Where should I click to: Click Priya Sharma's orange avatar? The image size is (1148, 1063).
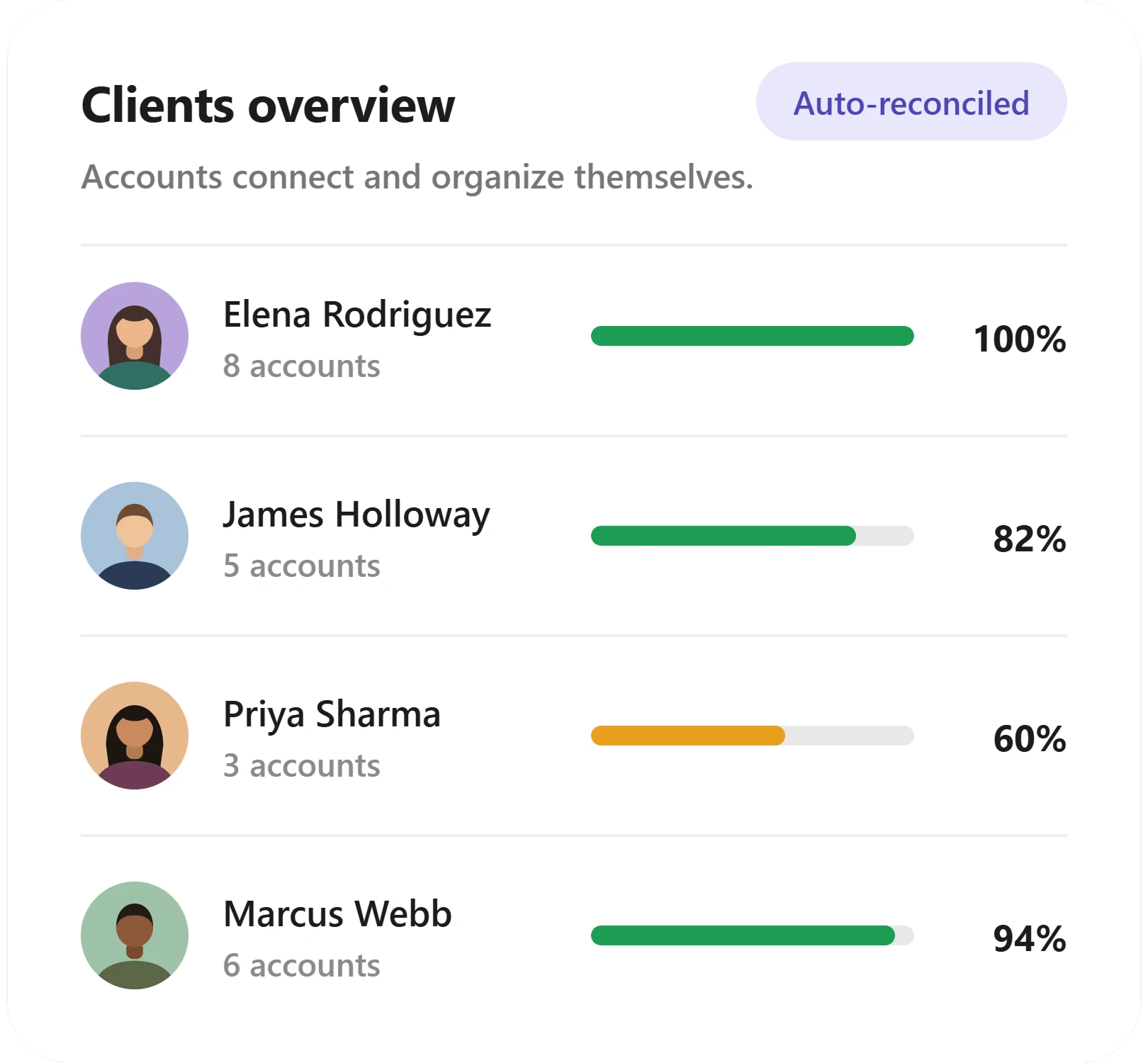coord(135,736)
